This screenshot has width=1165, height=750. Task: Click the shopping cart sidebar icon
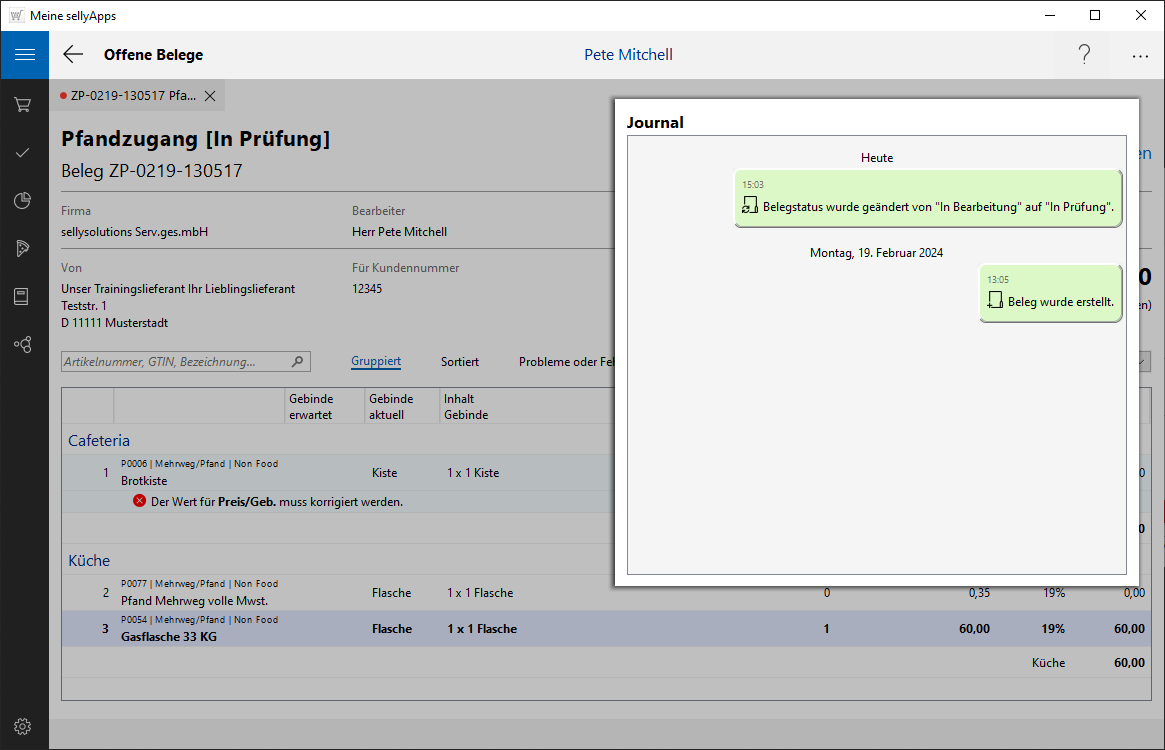[23, 104]
